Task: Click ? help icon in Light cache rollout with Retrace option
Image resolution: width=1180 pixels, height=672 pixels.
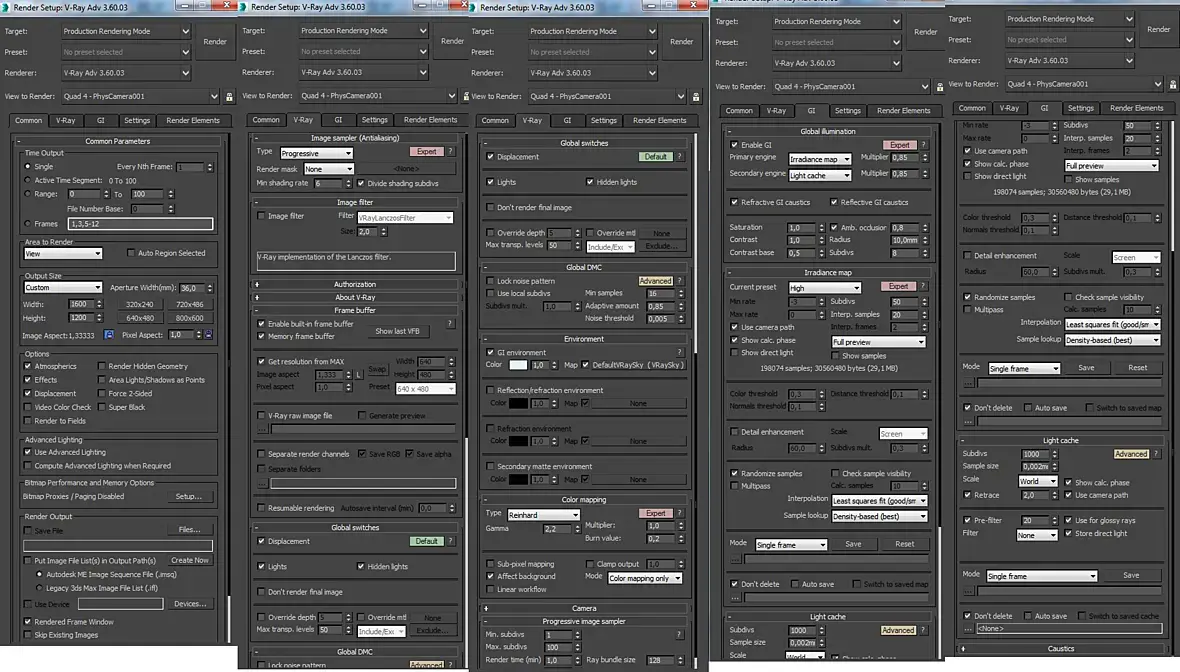Action: click(1156, 455)
